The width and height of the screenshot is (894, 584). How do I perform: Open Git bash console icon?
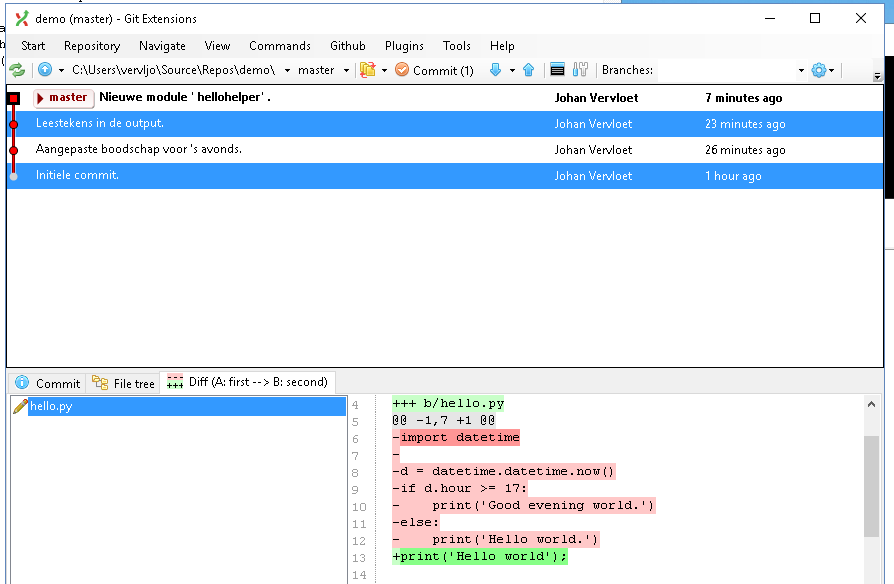click(x=557, y=70)
